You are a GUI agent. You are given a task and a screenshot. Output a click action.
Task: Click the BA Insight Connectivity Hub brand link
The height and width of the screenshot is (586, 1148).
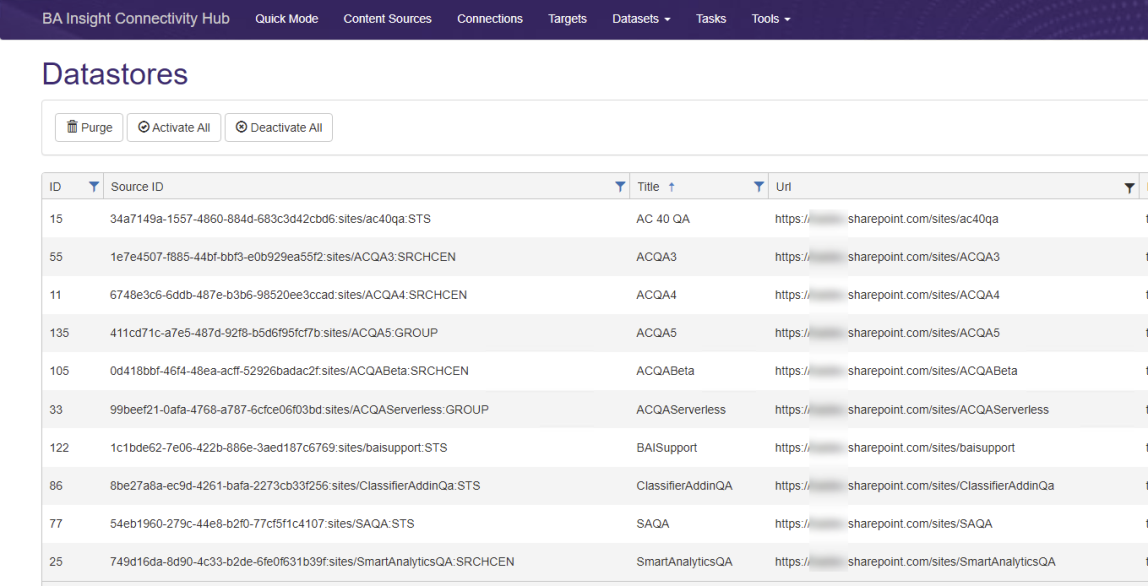coord(135,19)
